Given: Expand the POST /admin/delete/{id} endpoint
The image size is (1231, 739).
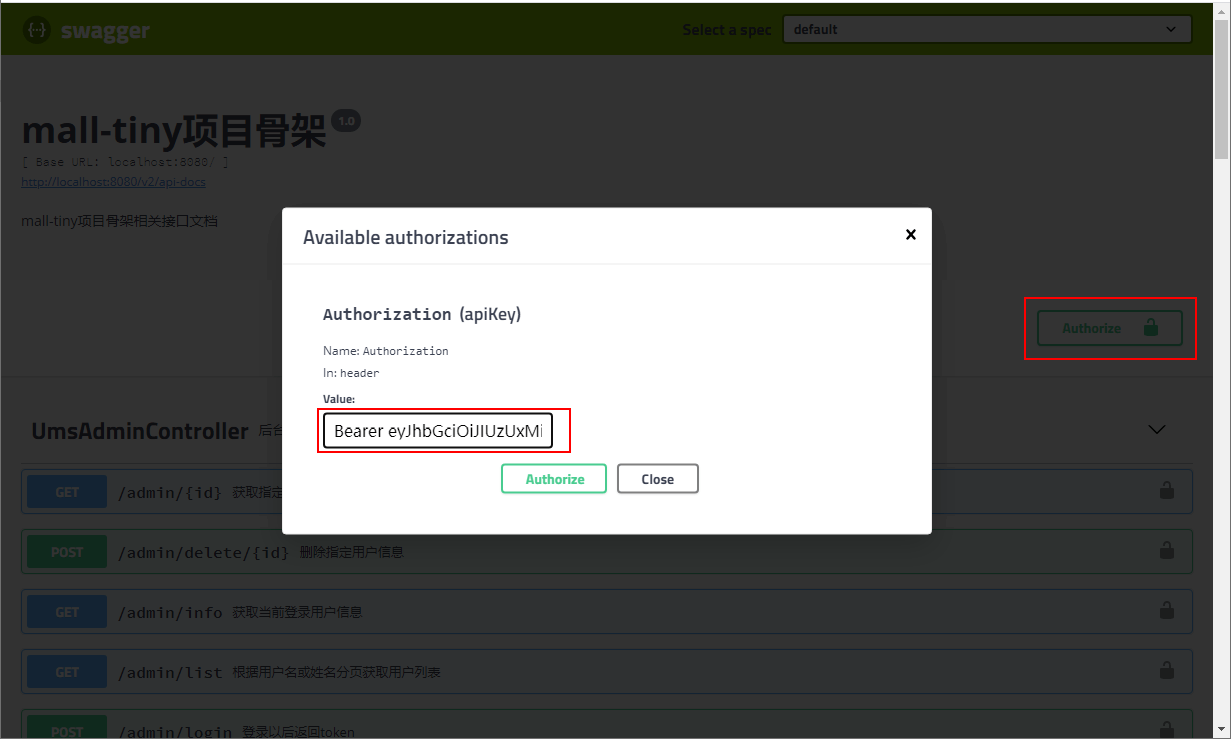Looking at the screenshot, I should tap(607, 551).
